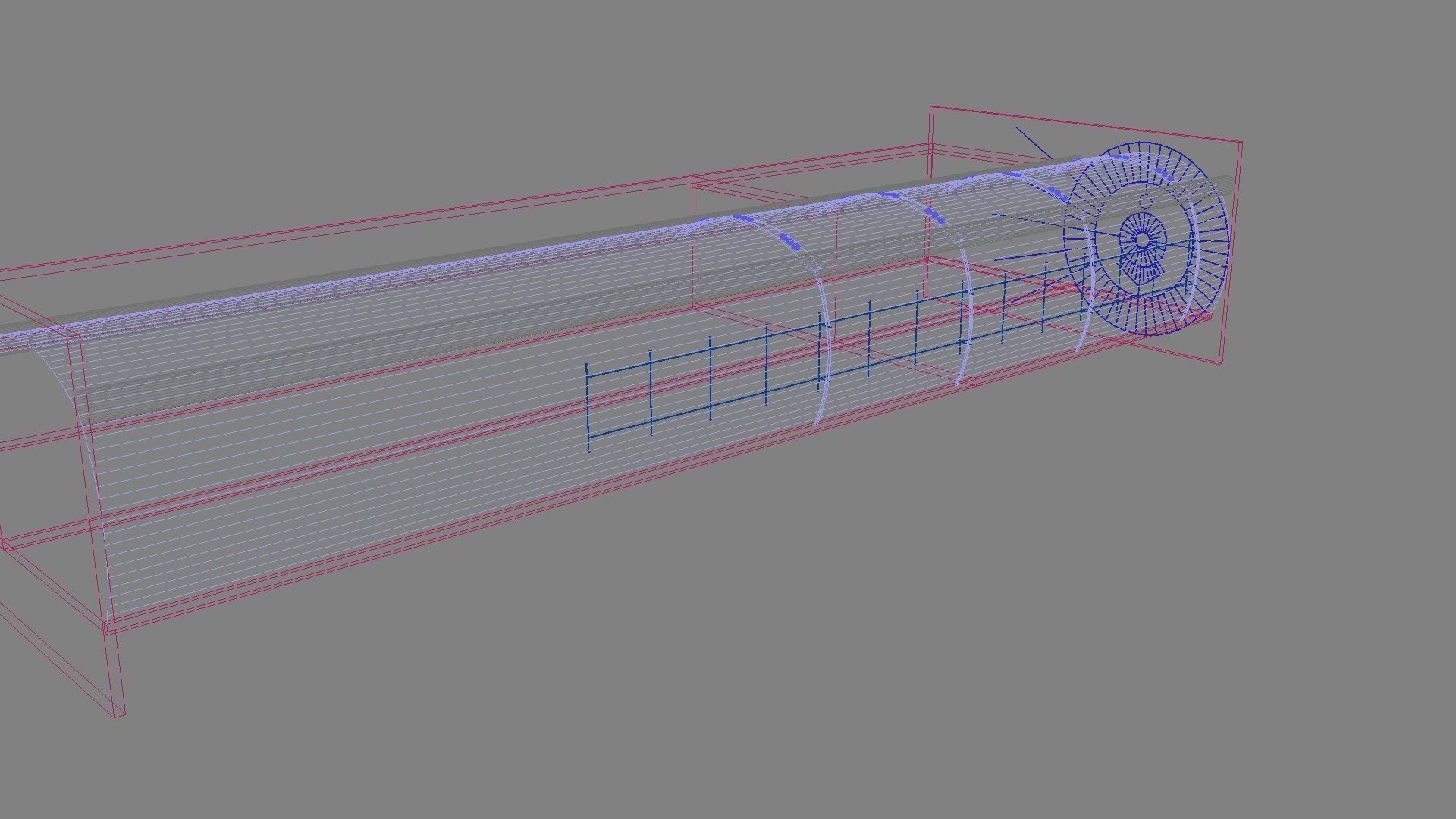The height and width of the screenshot is (819, 1456).
Task: Select the blue radial disc wireframe object
Action: click(x=1146, y=238)
